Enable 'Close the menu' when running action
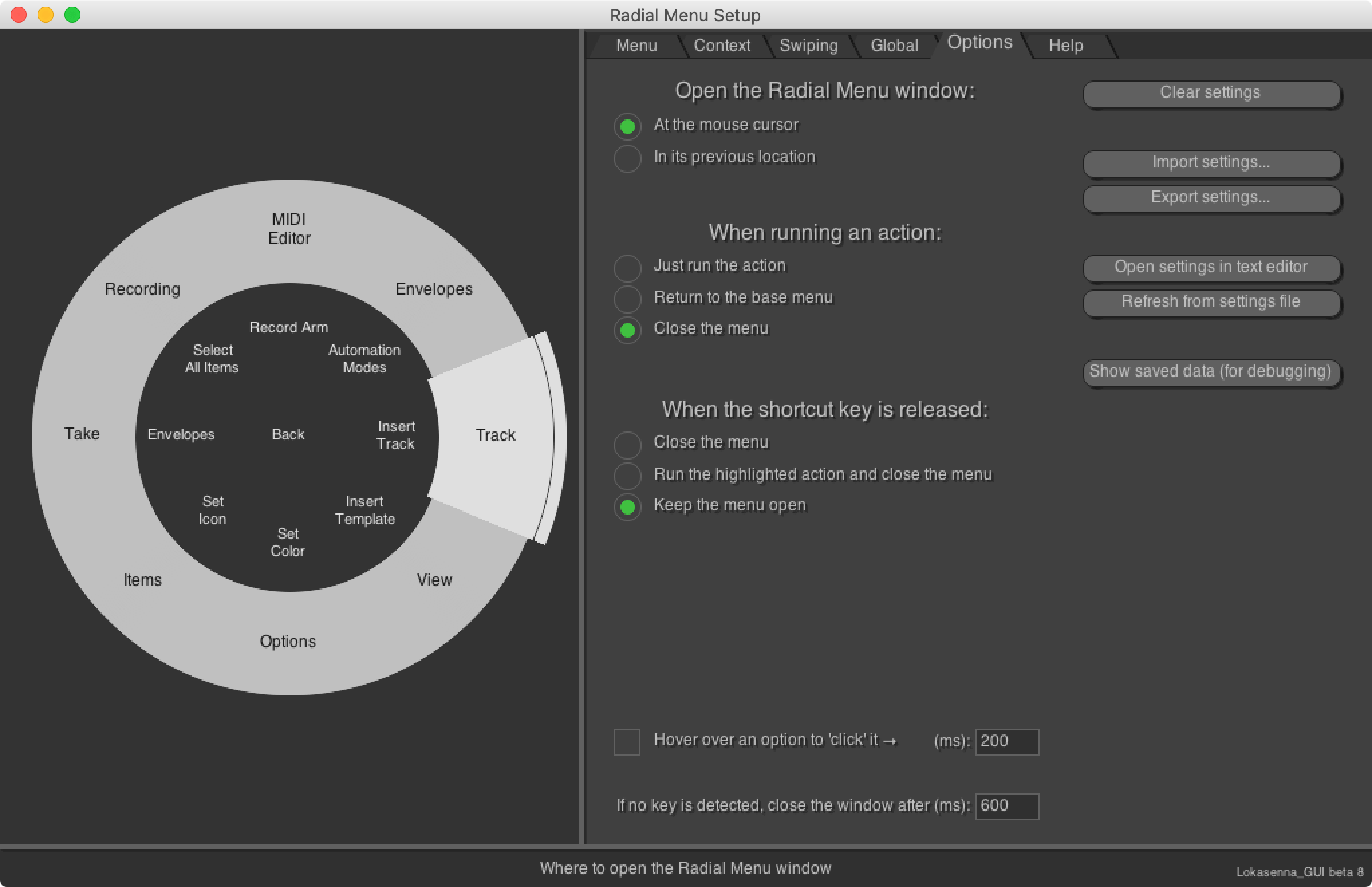Screen dimensions: 1372x887 pos(627,328)
